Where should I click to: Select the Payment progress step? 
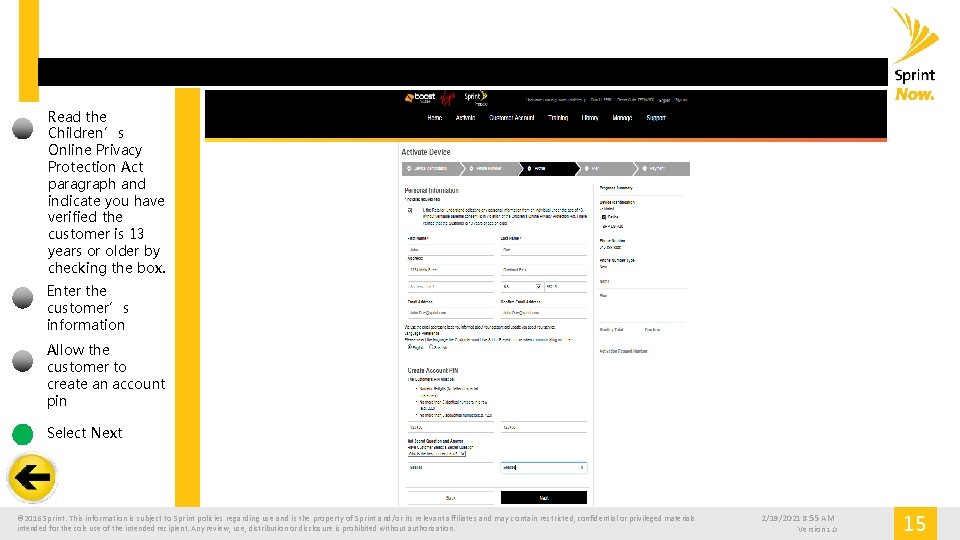pyautogui.click(x=662, y=168)
